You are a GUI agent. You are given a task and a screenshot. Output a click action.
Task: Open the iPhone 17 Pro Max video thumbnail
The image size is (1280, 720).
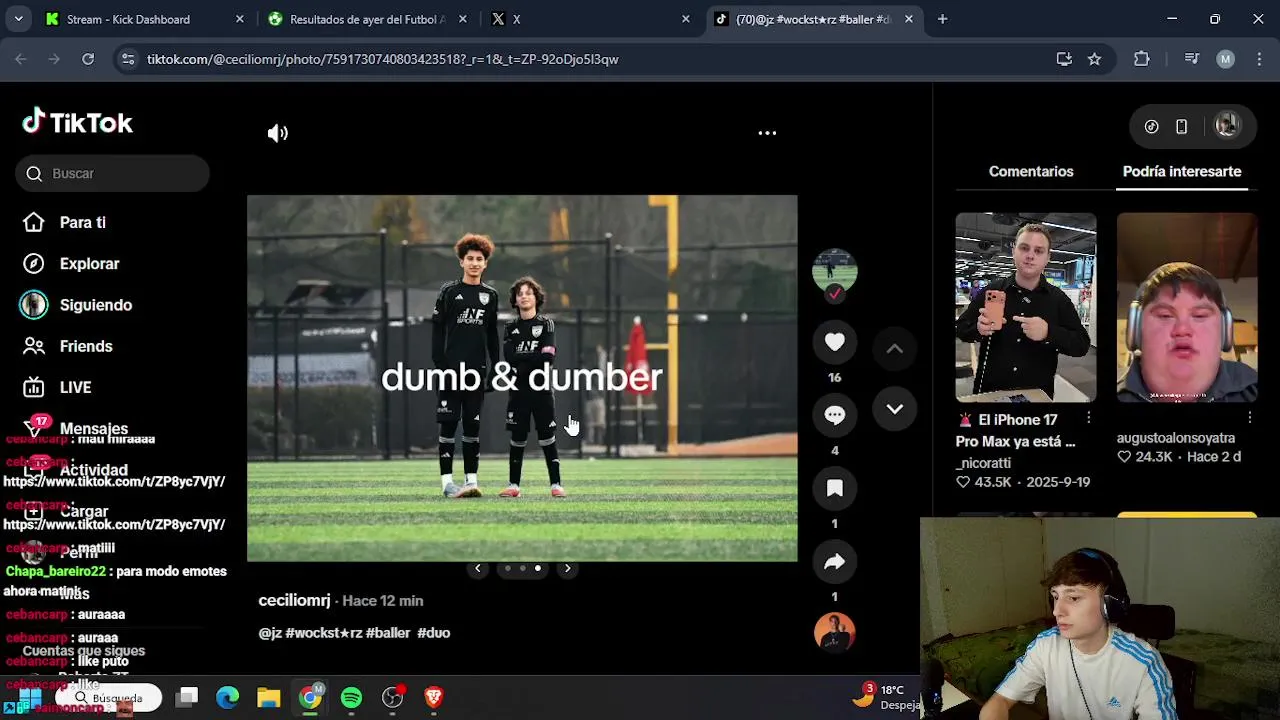[1025, 307]
